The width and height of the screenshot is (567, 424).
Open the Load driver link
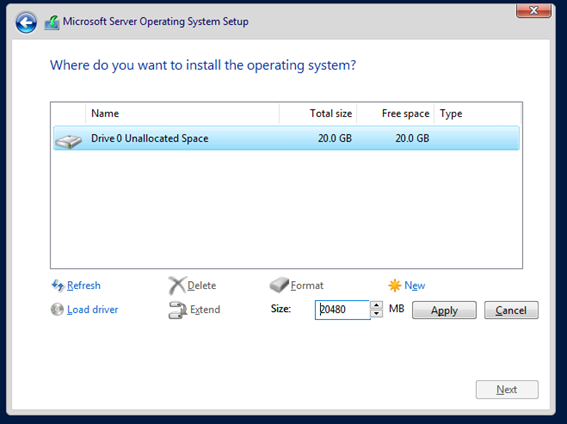coord(93,310)
